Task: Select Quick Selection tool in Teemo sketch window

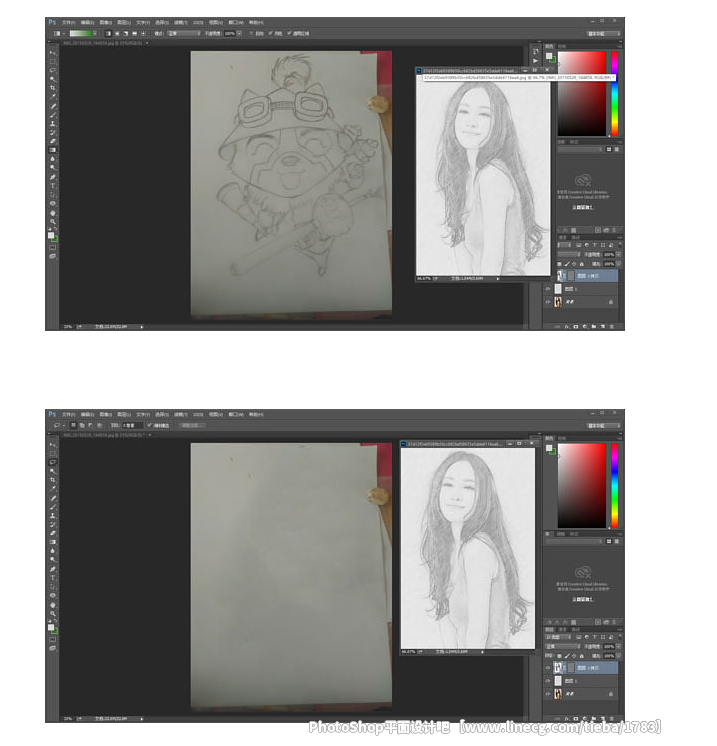Action: pos(52,79)
